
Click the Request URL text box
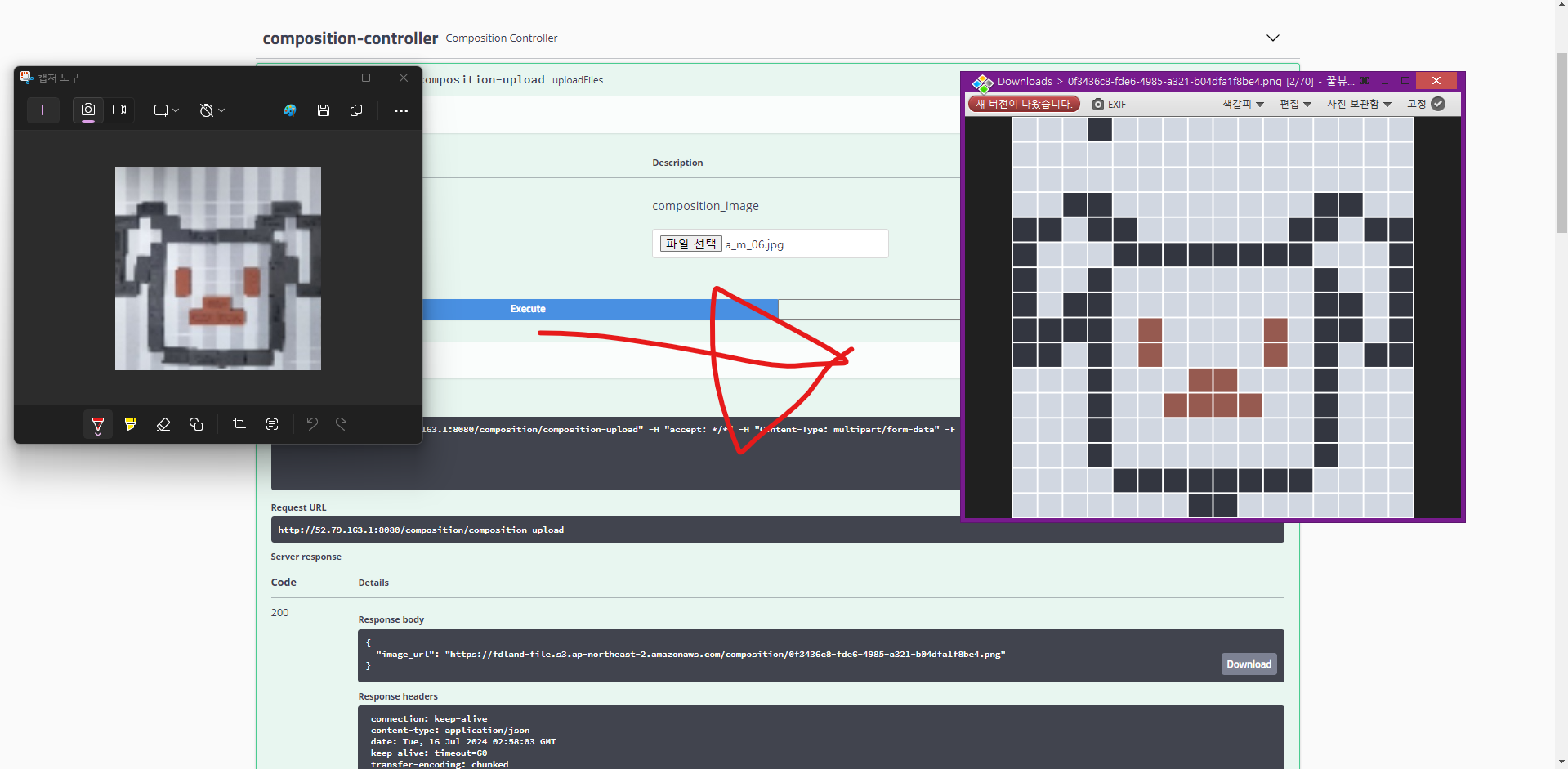coord(778,530)
